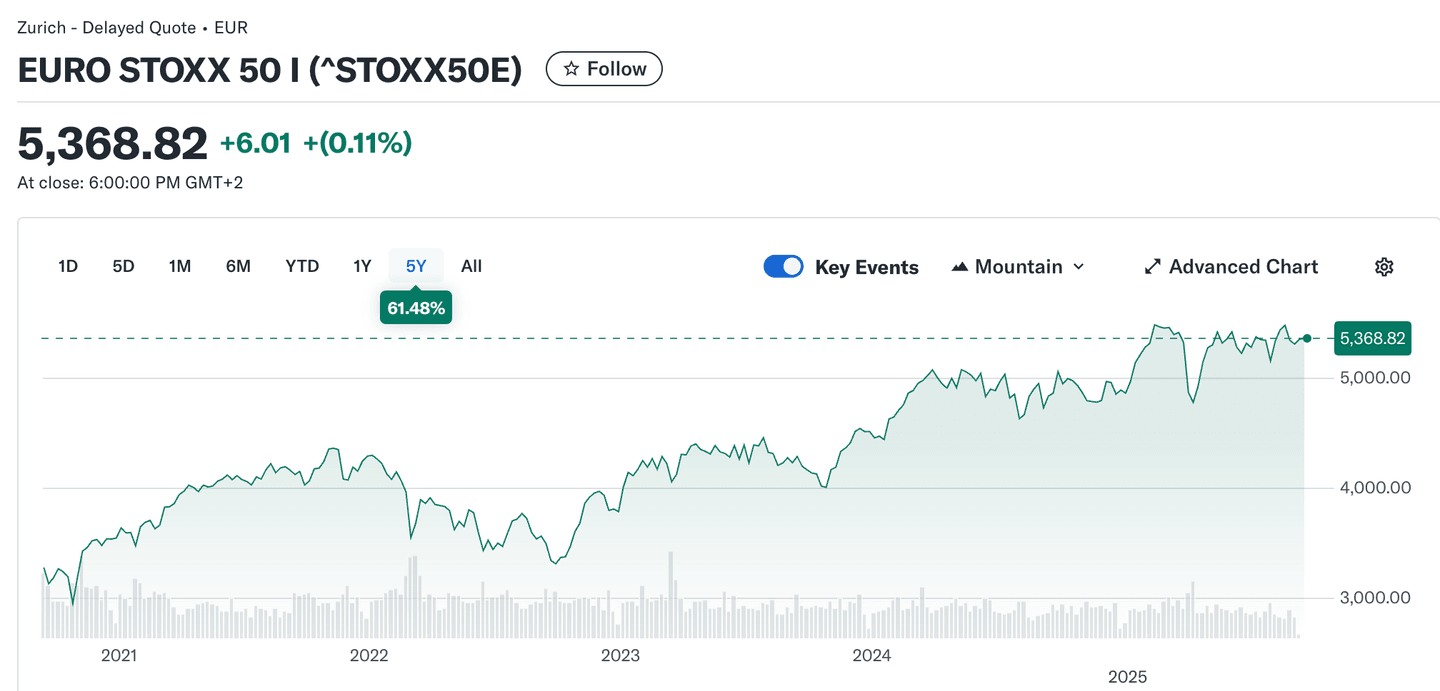
Task: Select the 5Y time range
Action: 416,266
